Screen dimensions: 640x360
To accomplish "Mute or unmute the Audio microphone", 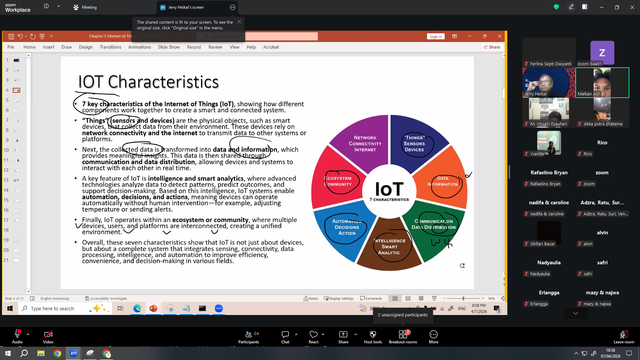I will pyautogui.click(x=17, y=337).
